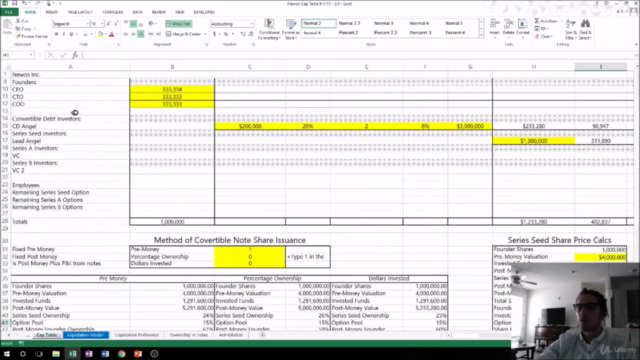This screenshot has width=640, height=360.
Task: Switch to the DATA ribbon tab
Action: (138, 12)
